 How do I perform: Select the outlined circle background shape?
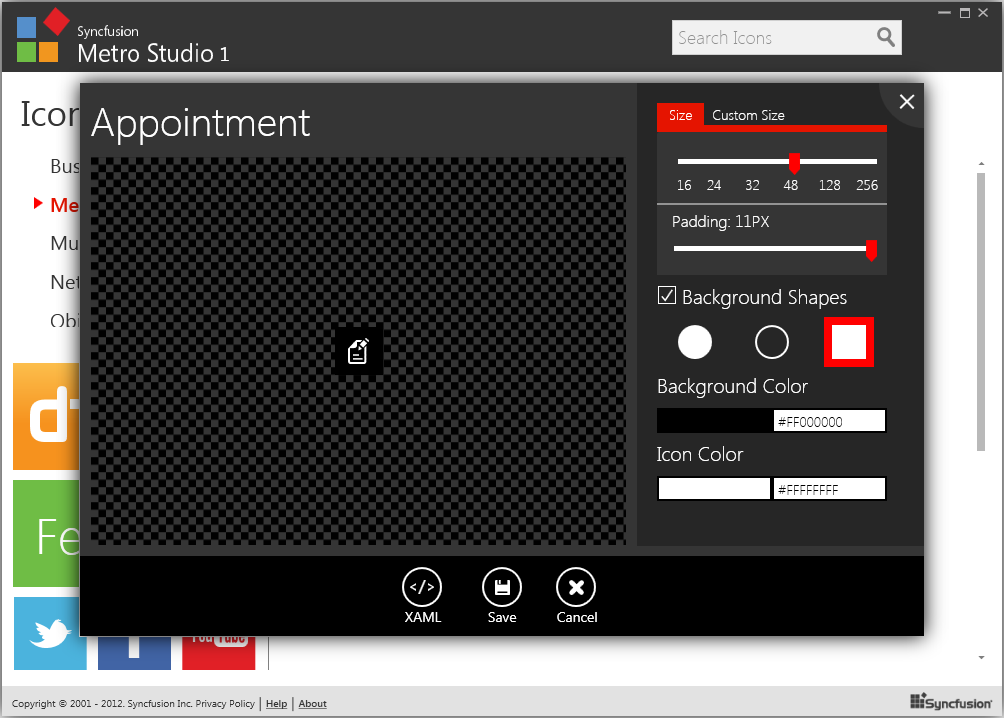tap(771, 342)
